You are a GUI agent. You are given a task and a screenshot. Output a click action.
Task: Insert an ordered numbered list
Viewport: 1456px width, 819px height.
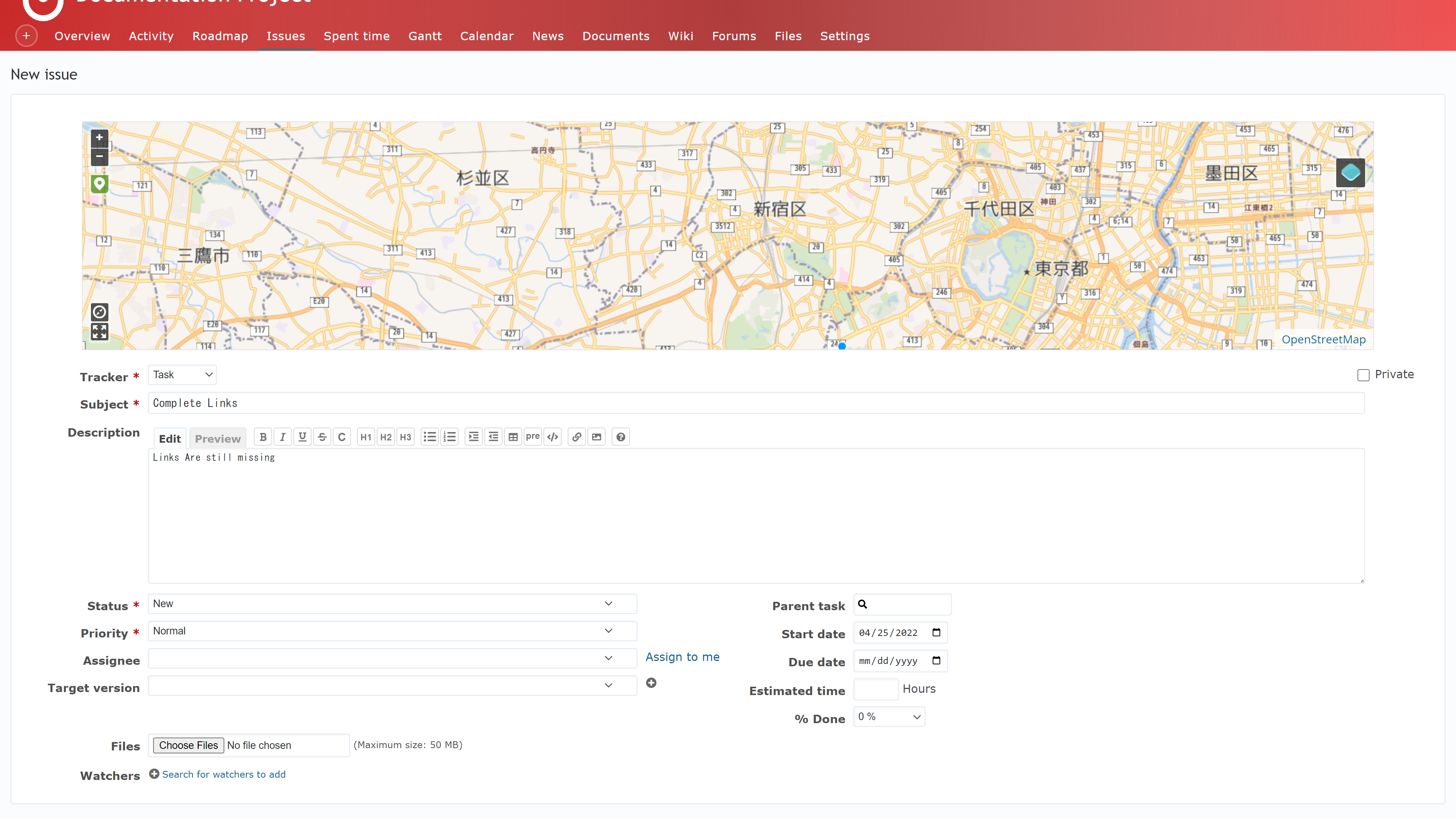pos(450,437)
